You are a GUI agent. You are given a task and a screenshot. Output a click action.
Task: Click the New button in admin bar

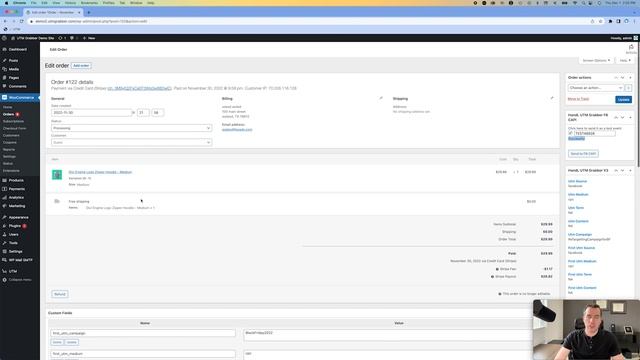[x=89, y=38]
